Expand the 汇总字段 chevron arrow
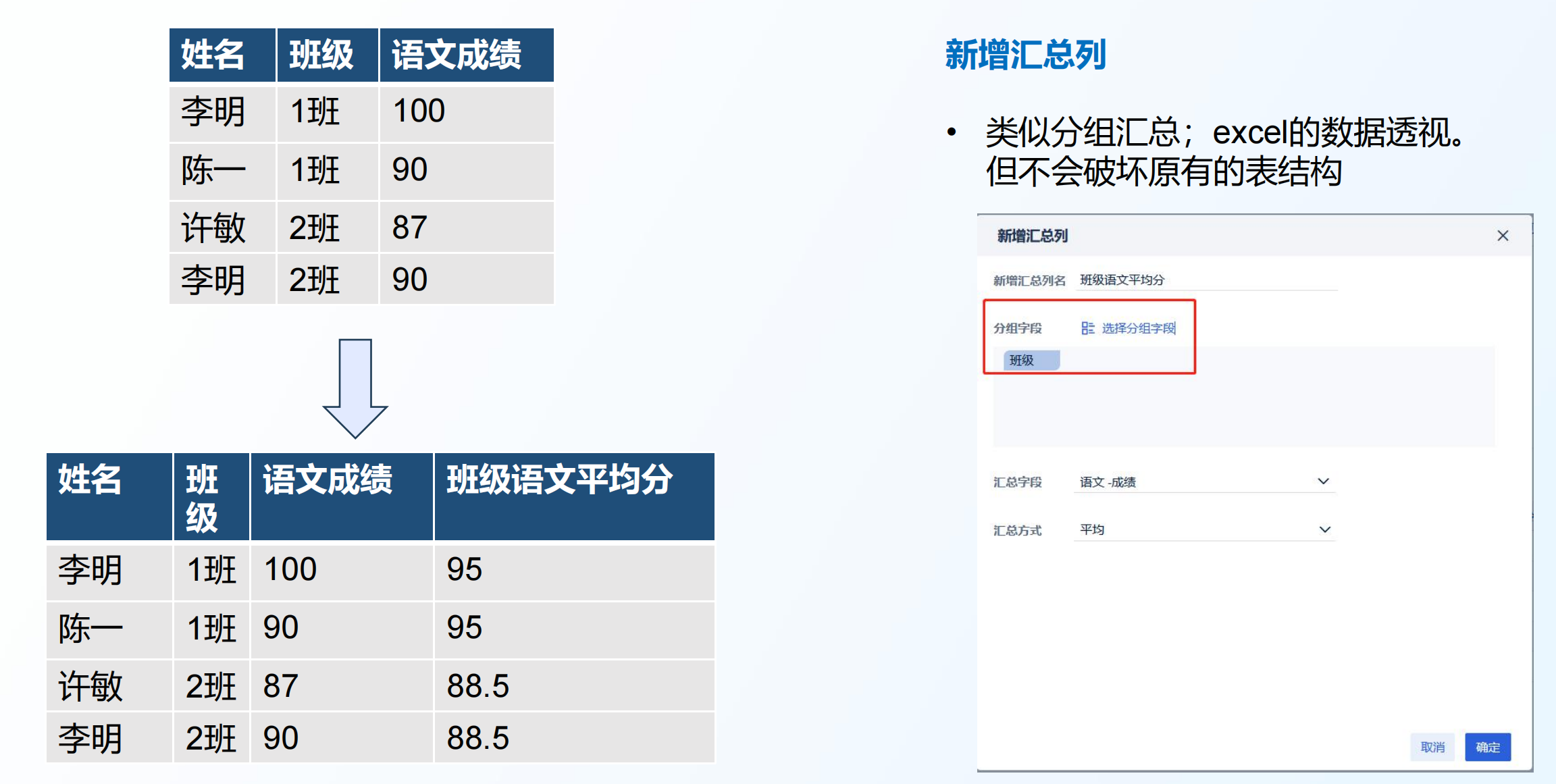Viewport: 1556px width, 784px height. (x=1326, y=481)
